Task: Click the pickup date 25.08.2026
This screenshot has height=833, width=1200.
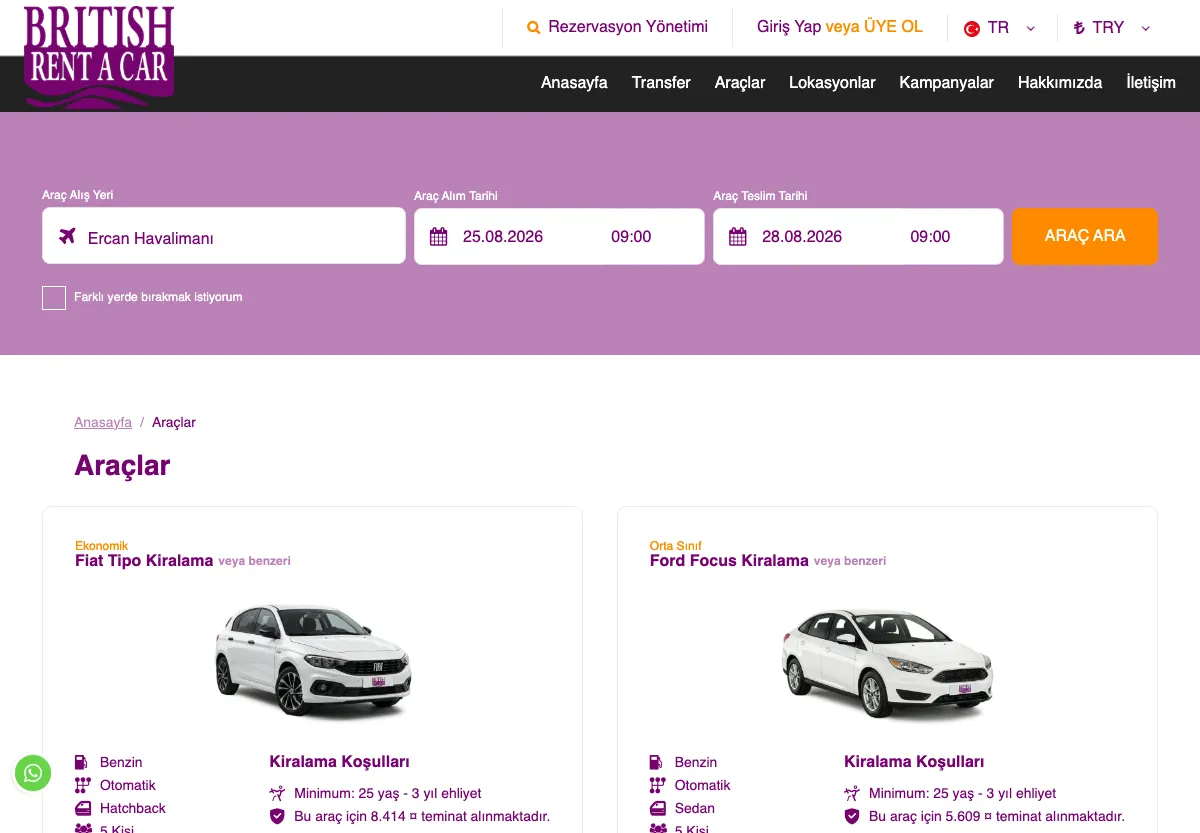Action: coord(503,237)
